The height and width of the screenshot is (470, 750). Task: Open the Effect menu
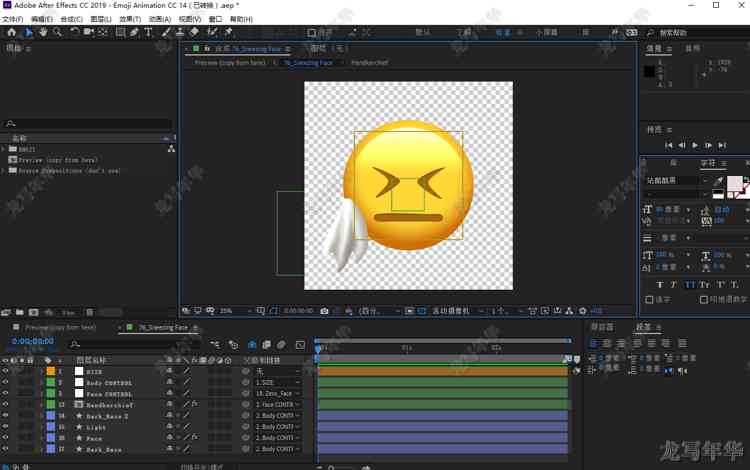tap(130, 19)
